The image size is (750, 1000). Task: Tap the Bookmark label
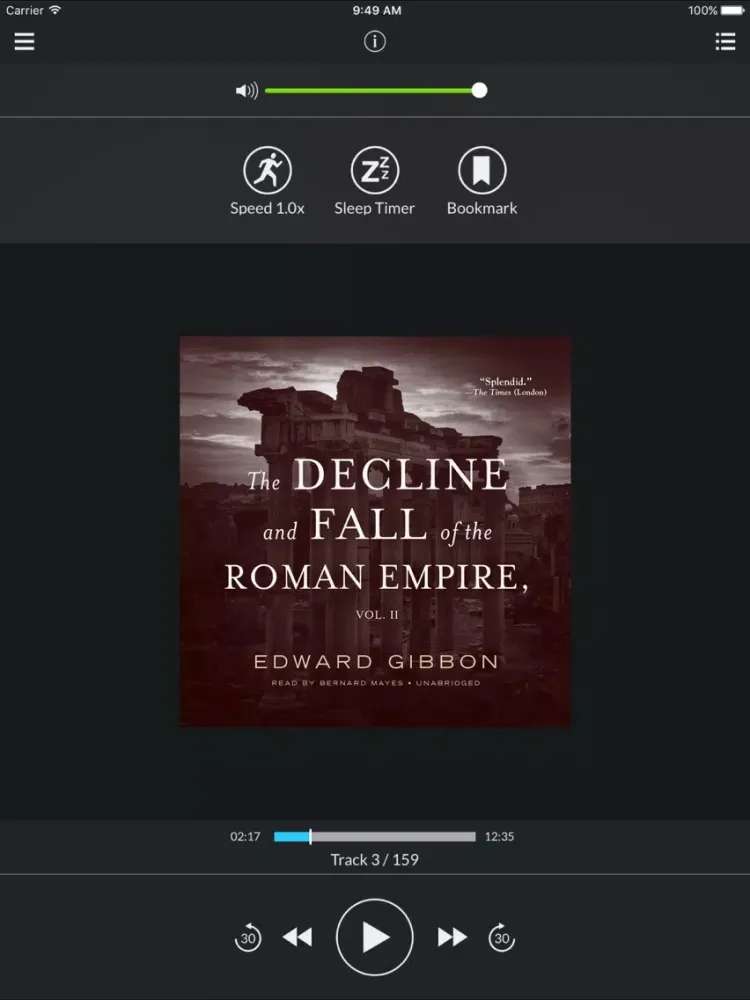click(x=482, y=209)
